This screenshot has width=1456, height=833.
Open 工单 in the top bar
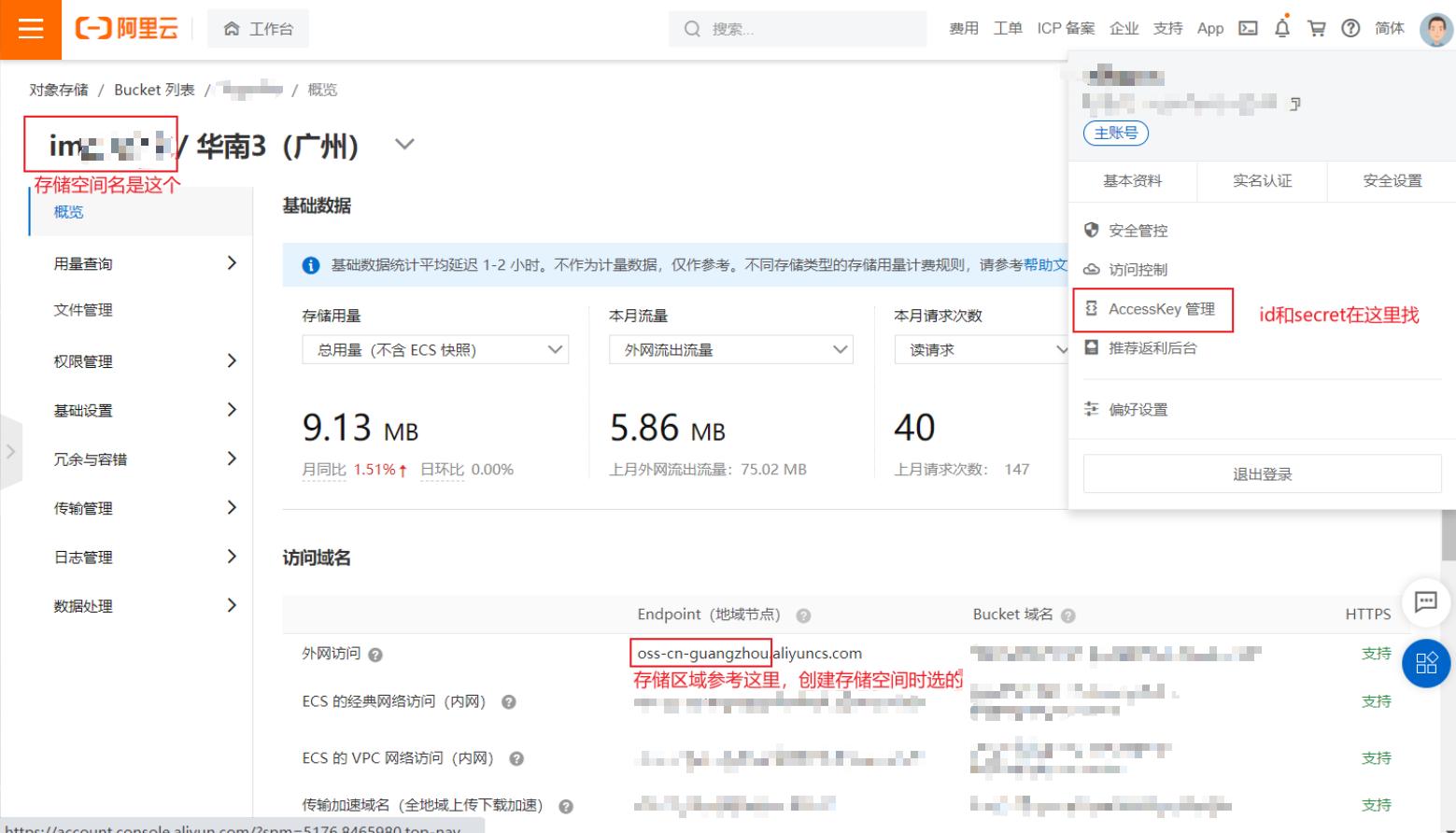pyautogui.click(x=1008, y=28)
